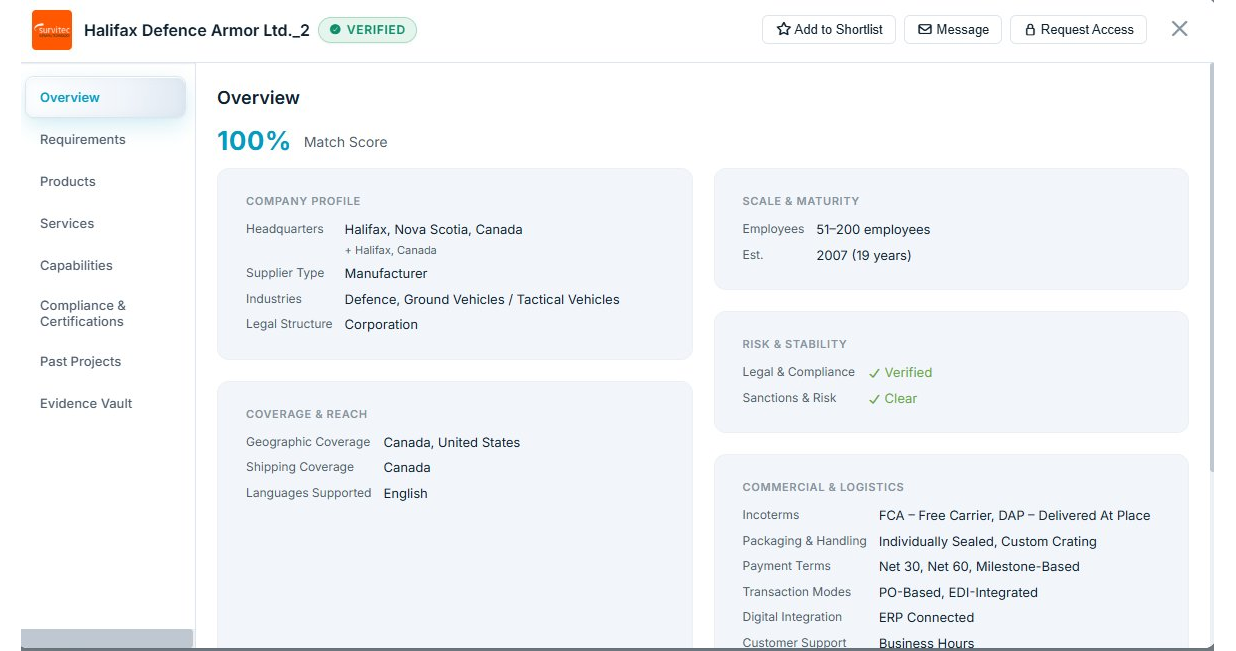Request Access to supplier details
The image size is (1236, 651).
click(x=1078, y=30)
